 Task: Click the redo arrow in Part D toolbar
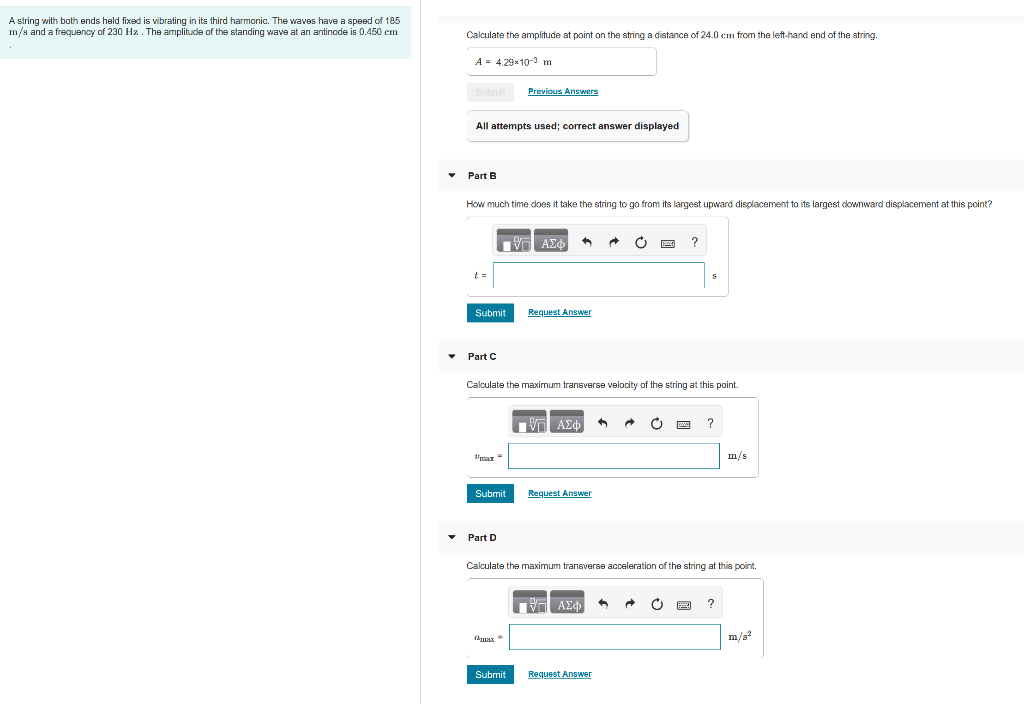630,602
